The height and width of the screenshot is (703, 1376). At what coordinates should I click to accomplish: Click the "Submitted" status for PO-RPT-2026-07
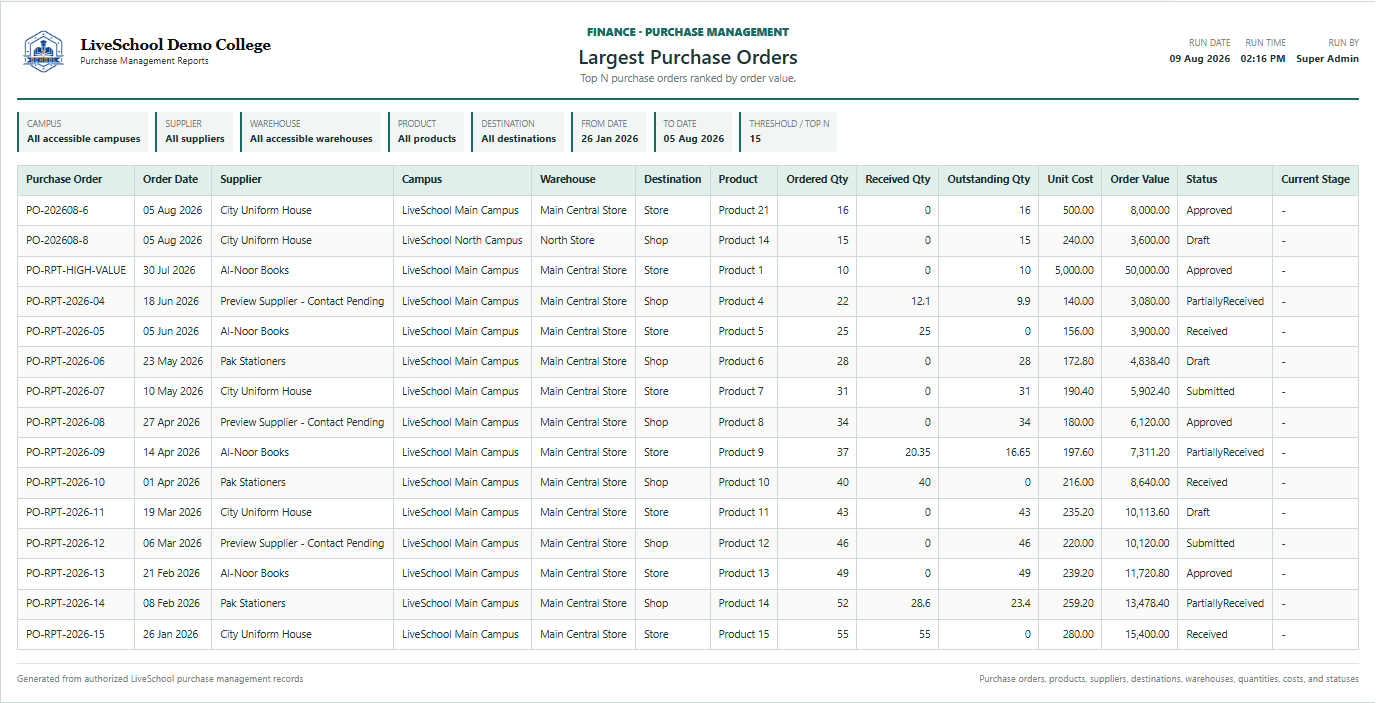pyautogui.click(x=1210, y=391)
